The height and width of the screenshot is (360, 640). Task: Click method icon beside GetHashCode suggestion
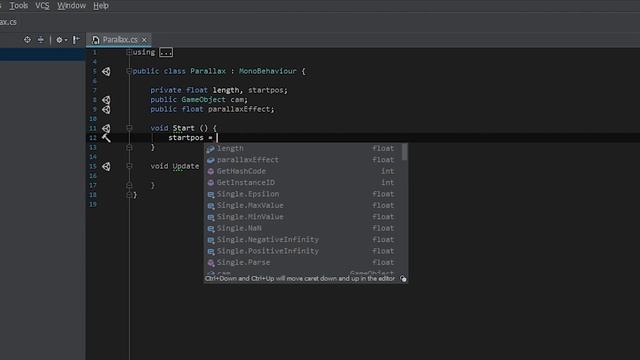(211, 172)
